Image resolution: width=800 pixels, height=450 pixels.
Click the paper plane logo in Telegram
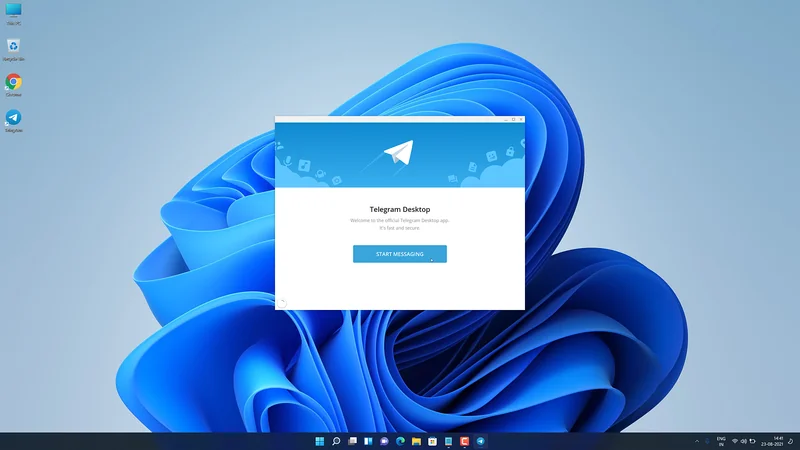[x=398, y=153]
